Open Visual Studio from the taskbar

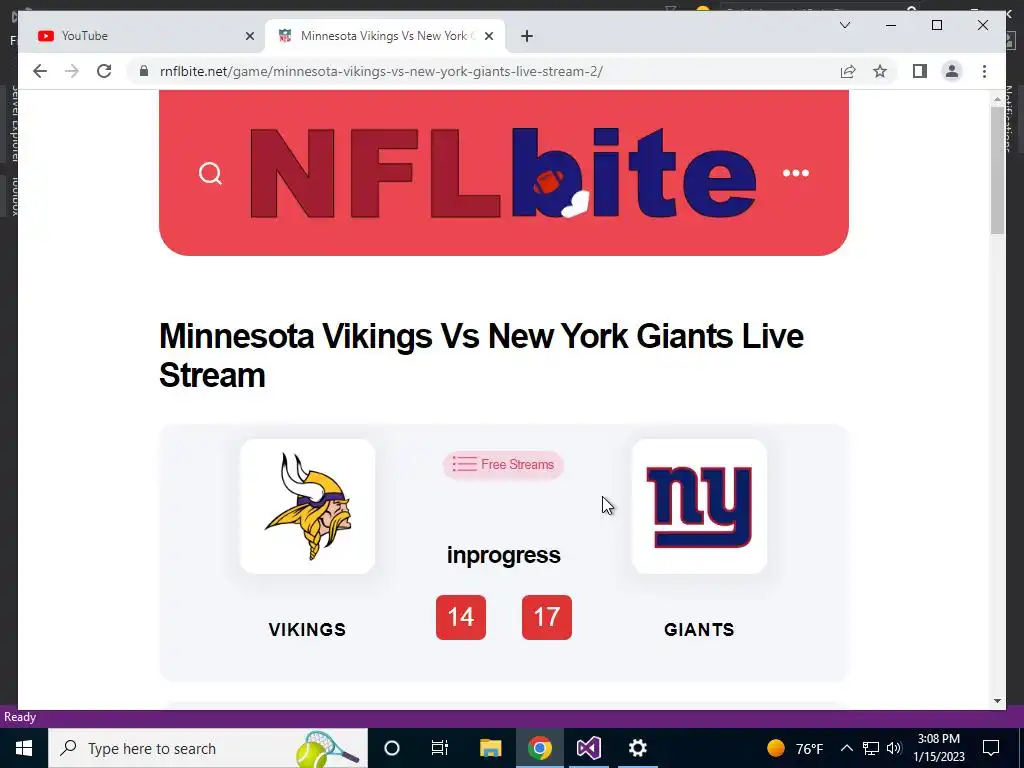pyautogui.click(x=588, y=748)
